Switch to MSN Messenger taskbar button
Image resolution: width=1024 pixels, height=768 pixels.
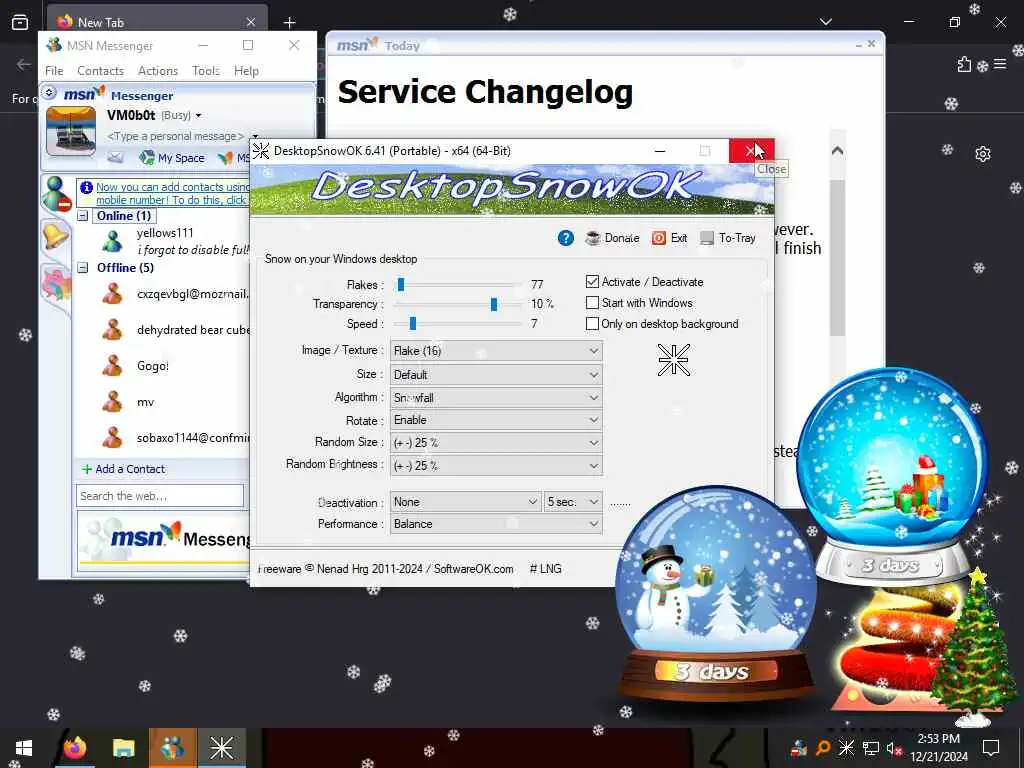click(172, 748)
